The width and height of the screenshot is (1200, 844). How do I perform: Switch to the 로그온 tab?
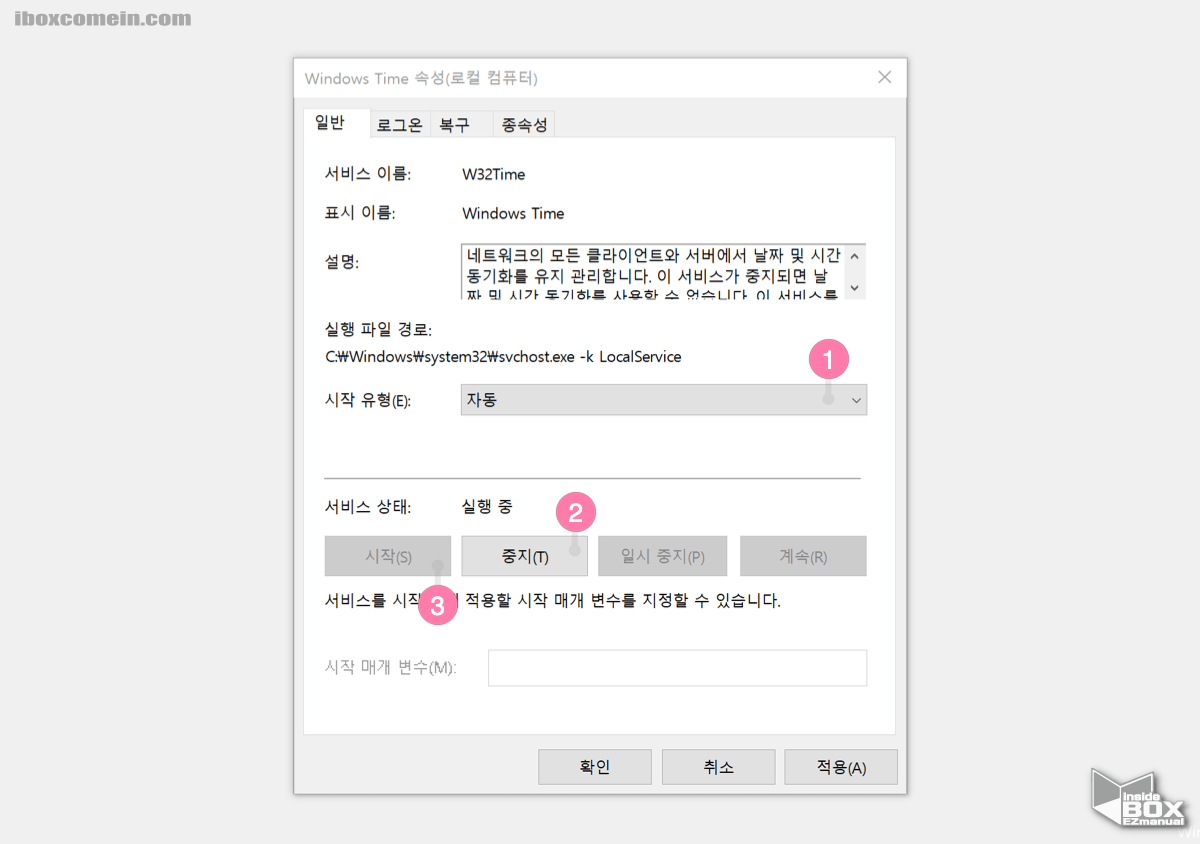(x=399, y=124)
